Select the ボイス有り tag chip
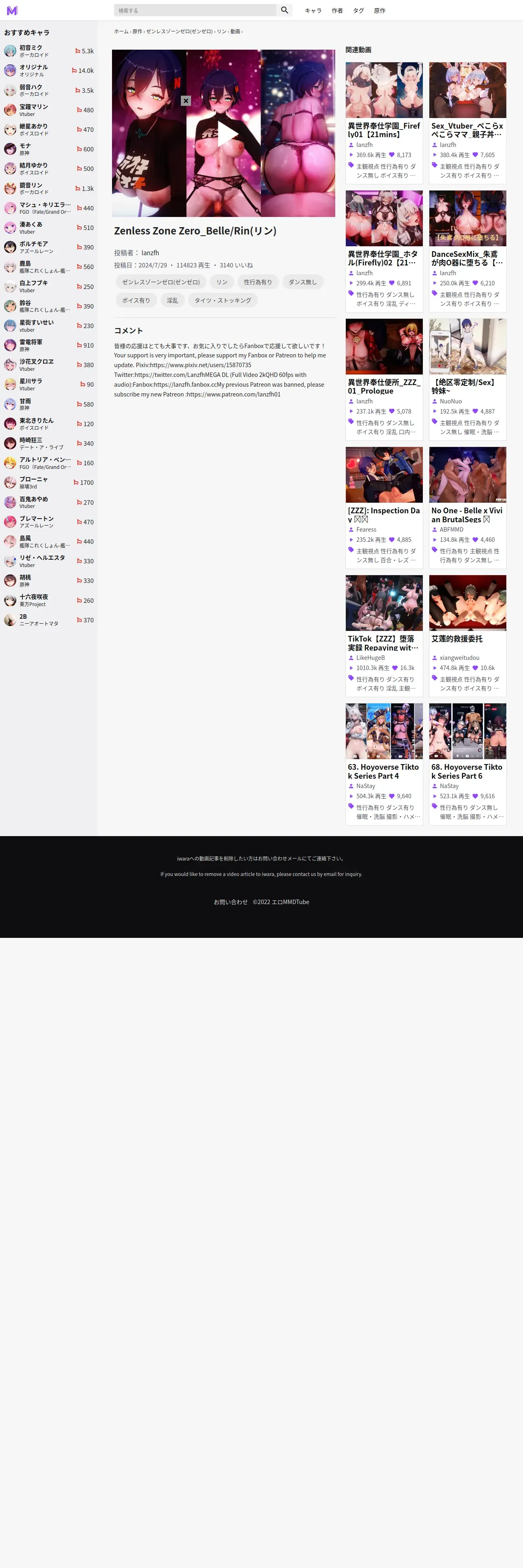523x1568 pixels. [136, 300]
